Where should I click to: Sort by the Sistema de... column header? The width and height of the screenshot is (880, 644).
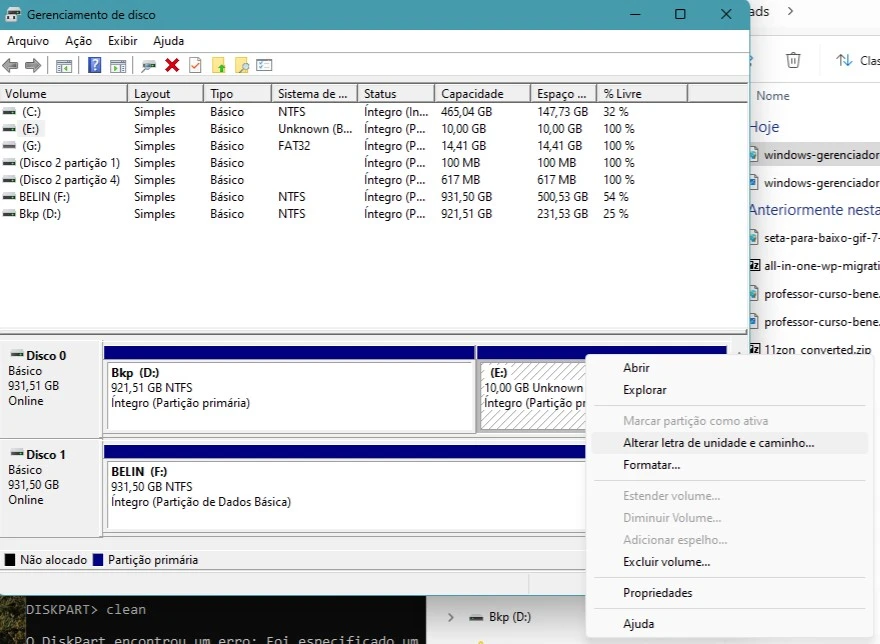tap(314, 94)
